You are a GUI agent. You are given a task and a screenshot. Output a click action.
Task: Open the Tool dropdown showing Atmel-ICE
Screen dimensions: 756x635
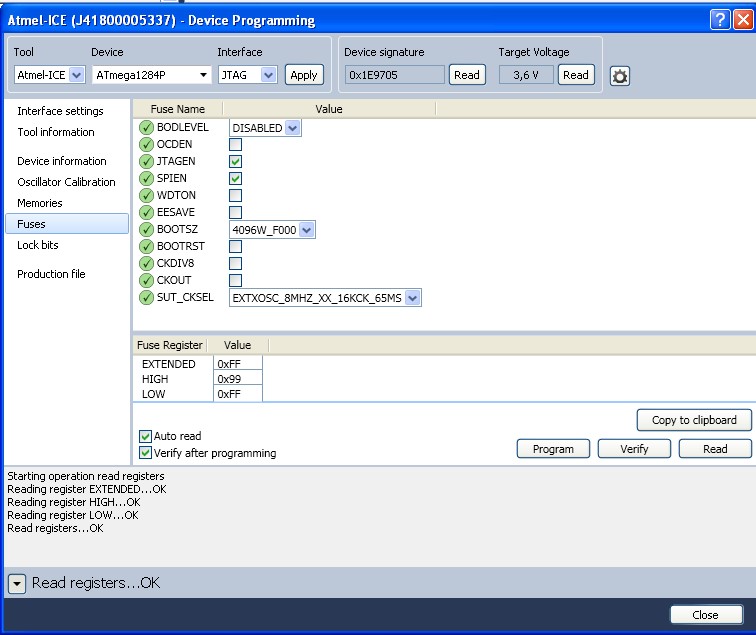[50, 75]
